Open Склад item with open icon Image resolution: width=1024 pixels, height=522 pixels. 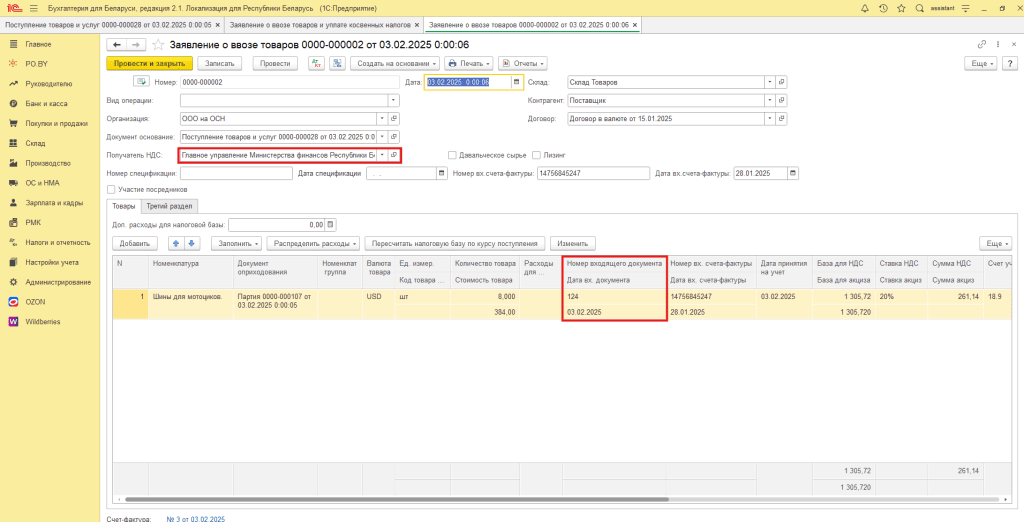click(x=782, y=82)
